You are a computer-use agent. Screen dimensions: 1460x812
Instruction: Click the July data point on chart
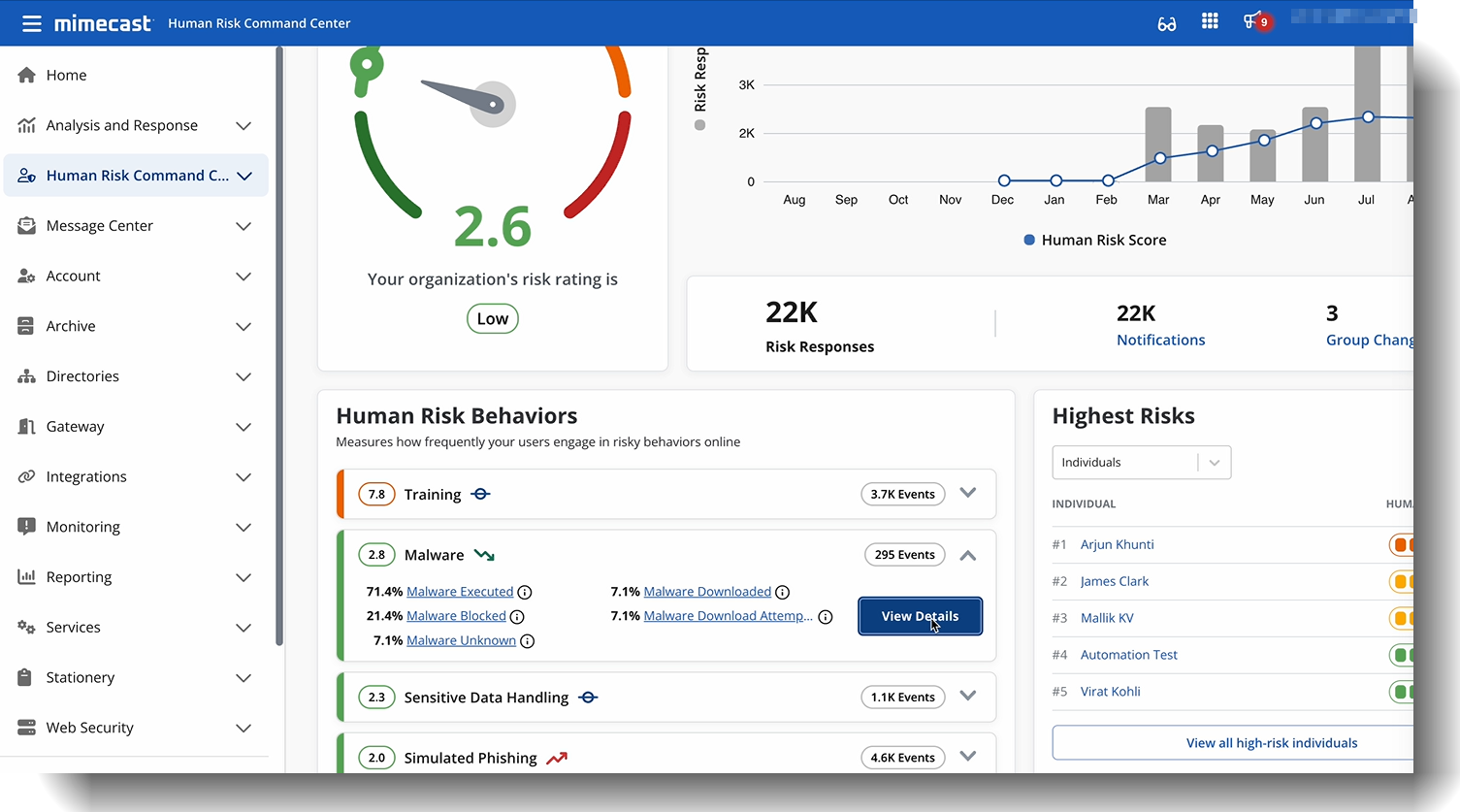coord(1368,117)
